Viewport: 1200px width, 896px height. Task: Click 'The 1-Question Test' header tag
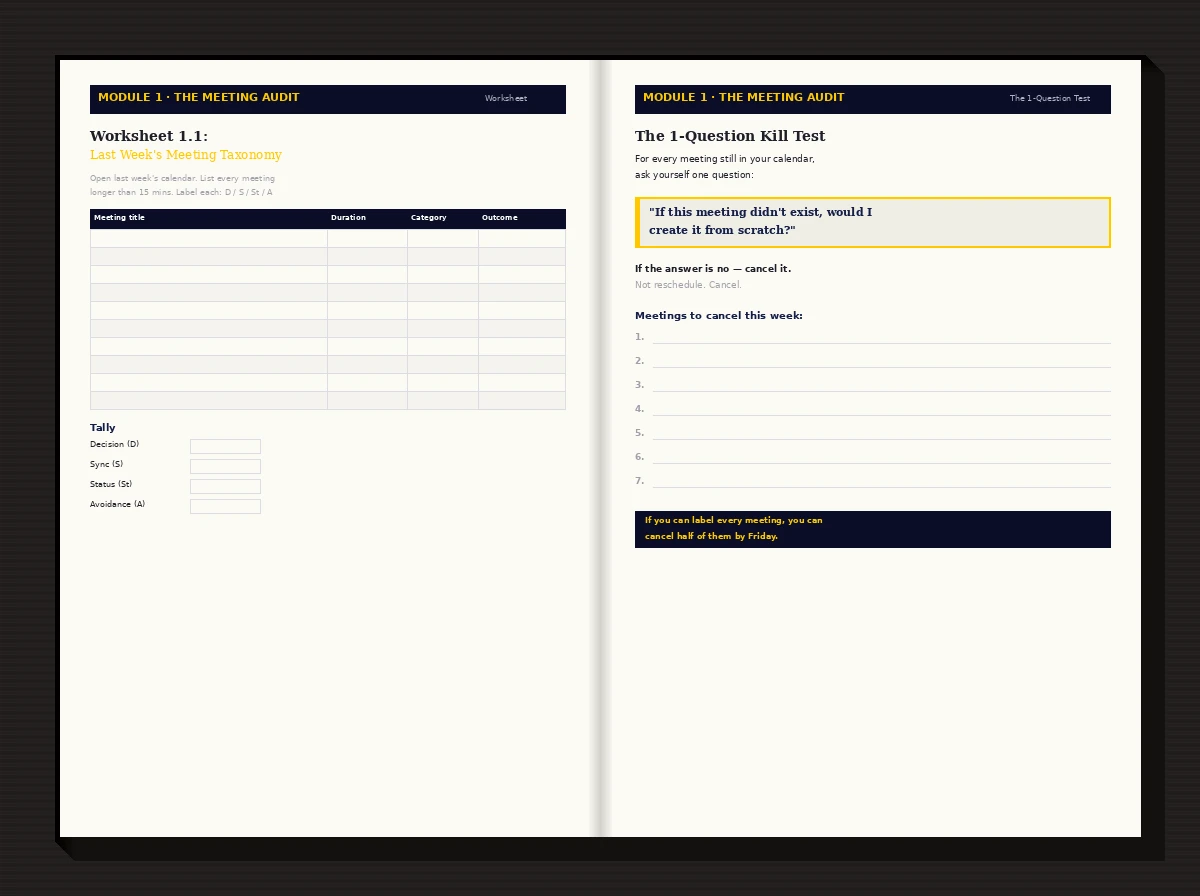point(1050,99)
